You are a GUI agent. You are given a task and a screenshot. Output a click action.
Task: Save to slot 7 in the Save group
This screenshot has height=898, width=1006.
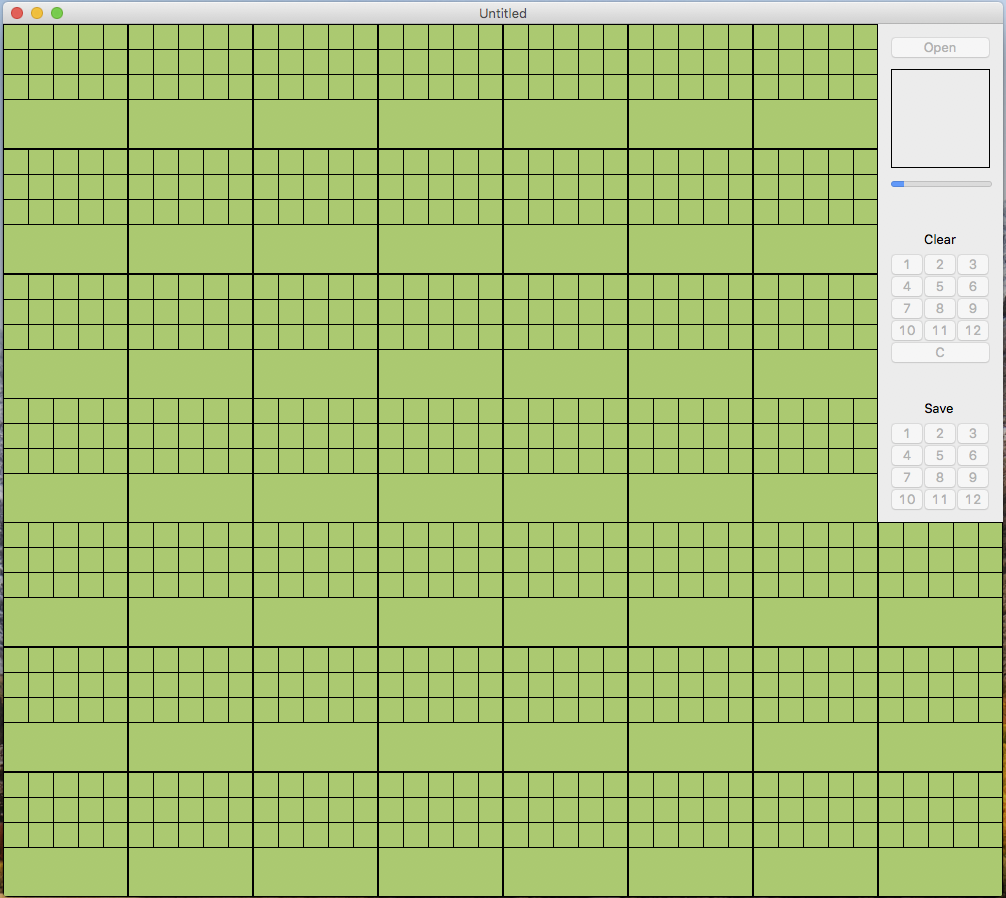click(907, 477)
